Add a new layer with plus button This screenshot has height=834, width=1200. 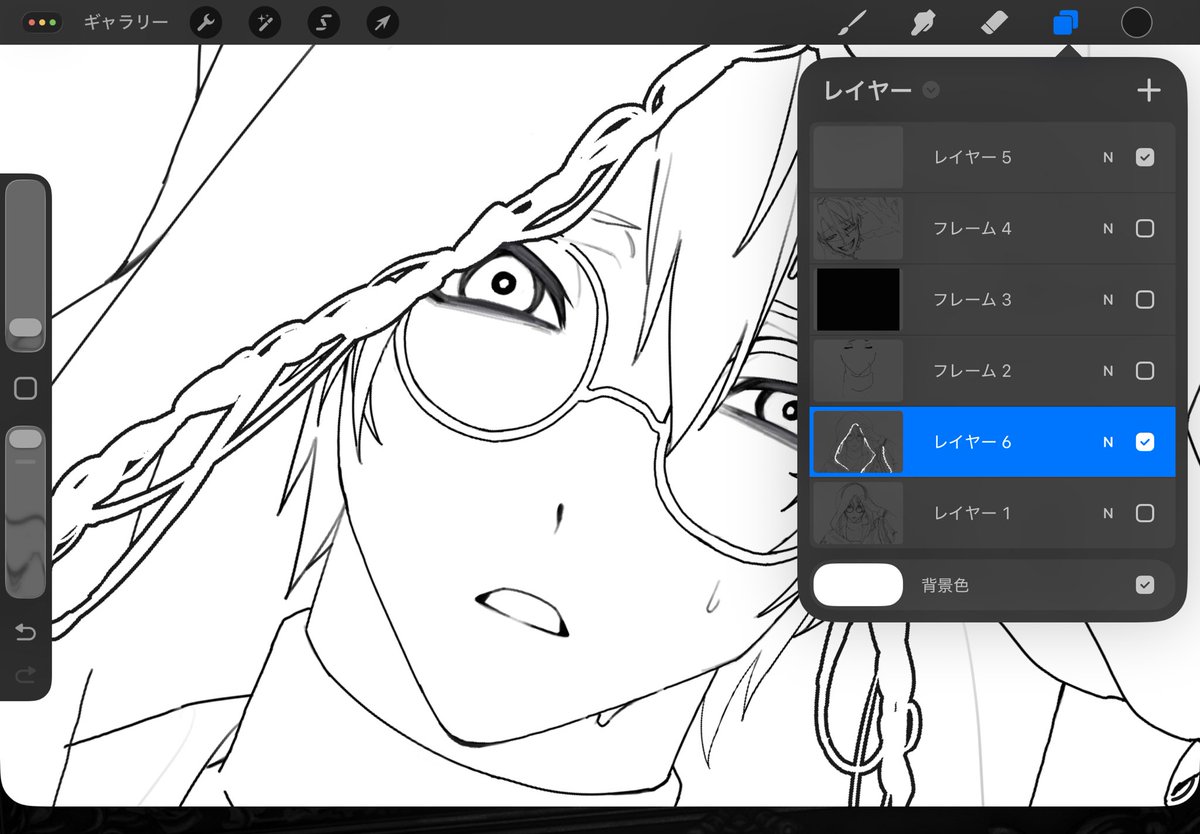(1149, 91)
